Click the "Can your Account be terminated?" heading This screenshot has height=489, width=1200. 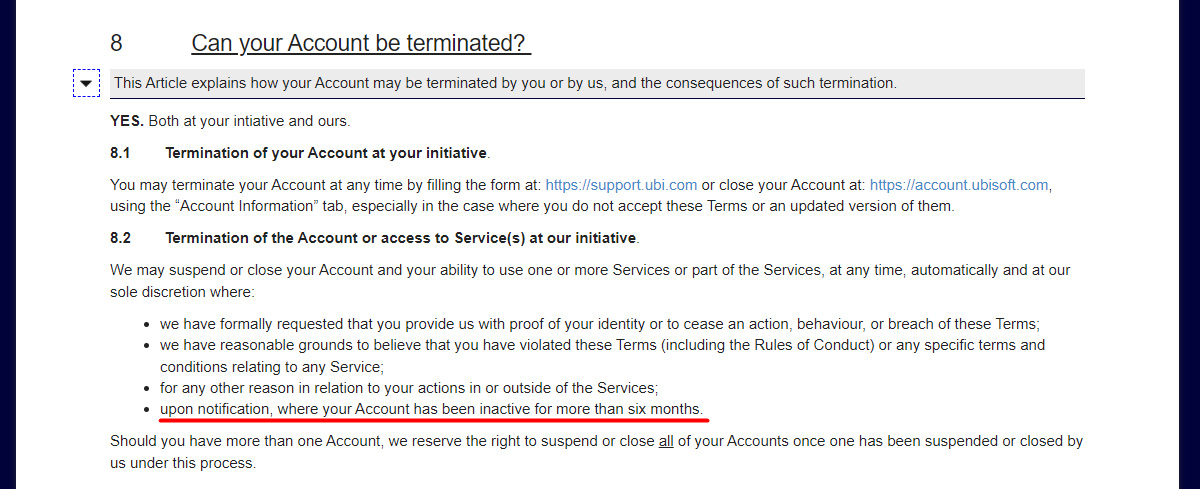point(360,44)
